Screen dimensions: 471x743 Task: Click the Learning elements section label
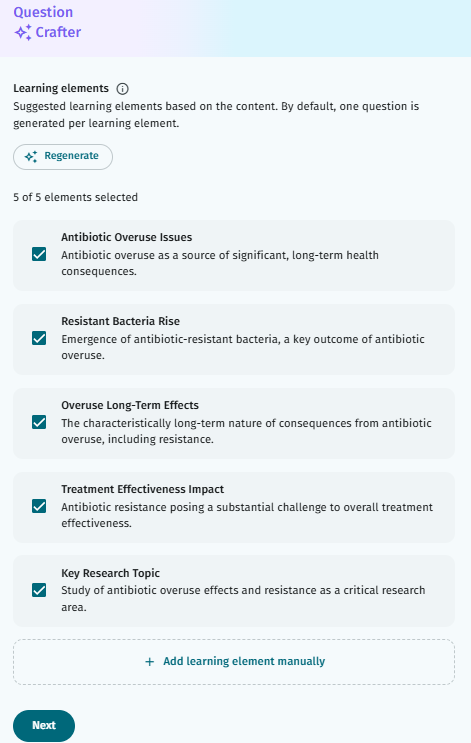pos(61,89)
